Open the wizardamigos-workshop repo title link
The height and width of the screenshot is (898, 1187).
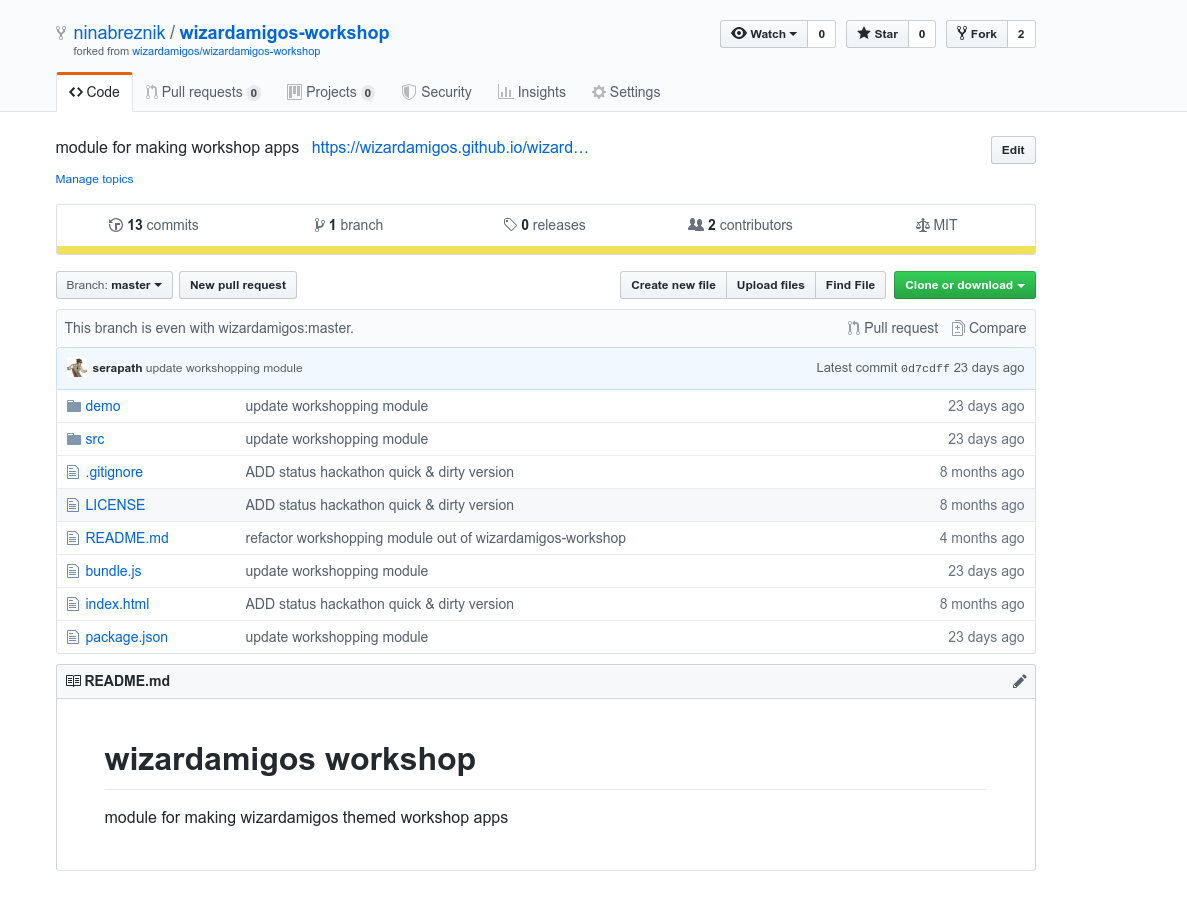point(284,33)
